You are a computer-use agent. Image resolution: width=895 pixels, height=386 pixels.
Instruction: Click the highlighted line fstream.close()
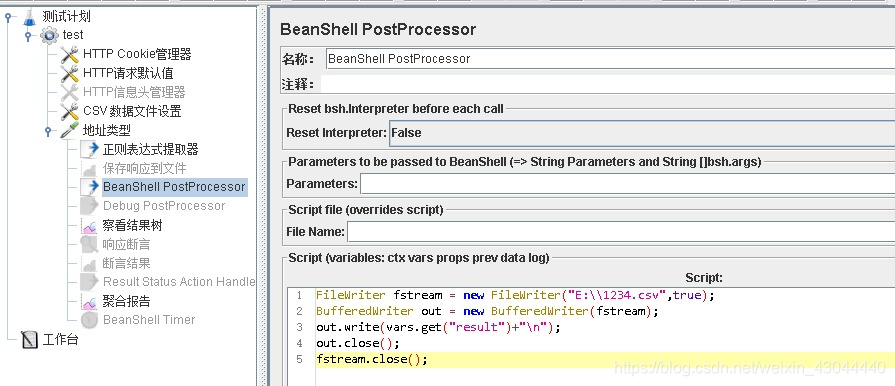coord(605,359)
